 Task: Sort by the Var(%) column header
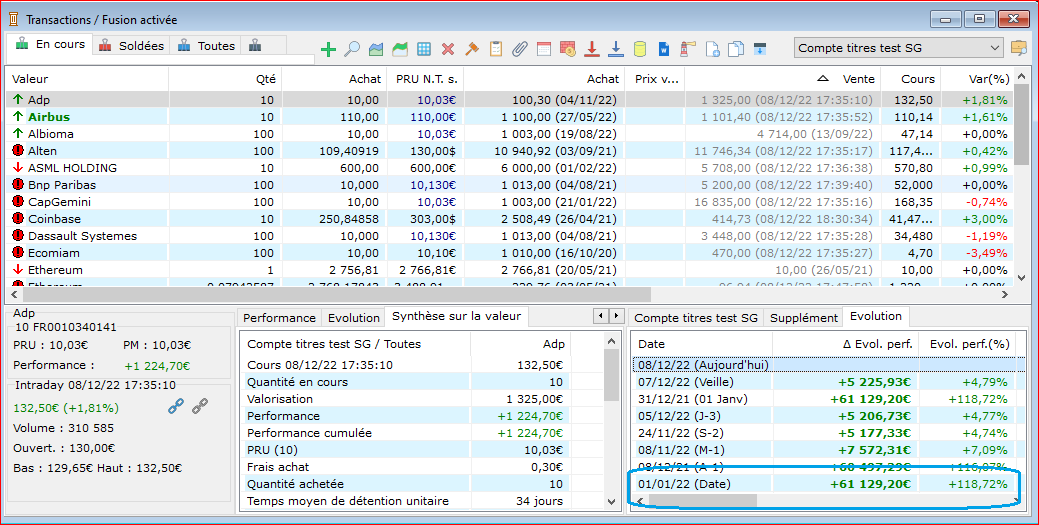977,79
